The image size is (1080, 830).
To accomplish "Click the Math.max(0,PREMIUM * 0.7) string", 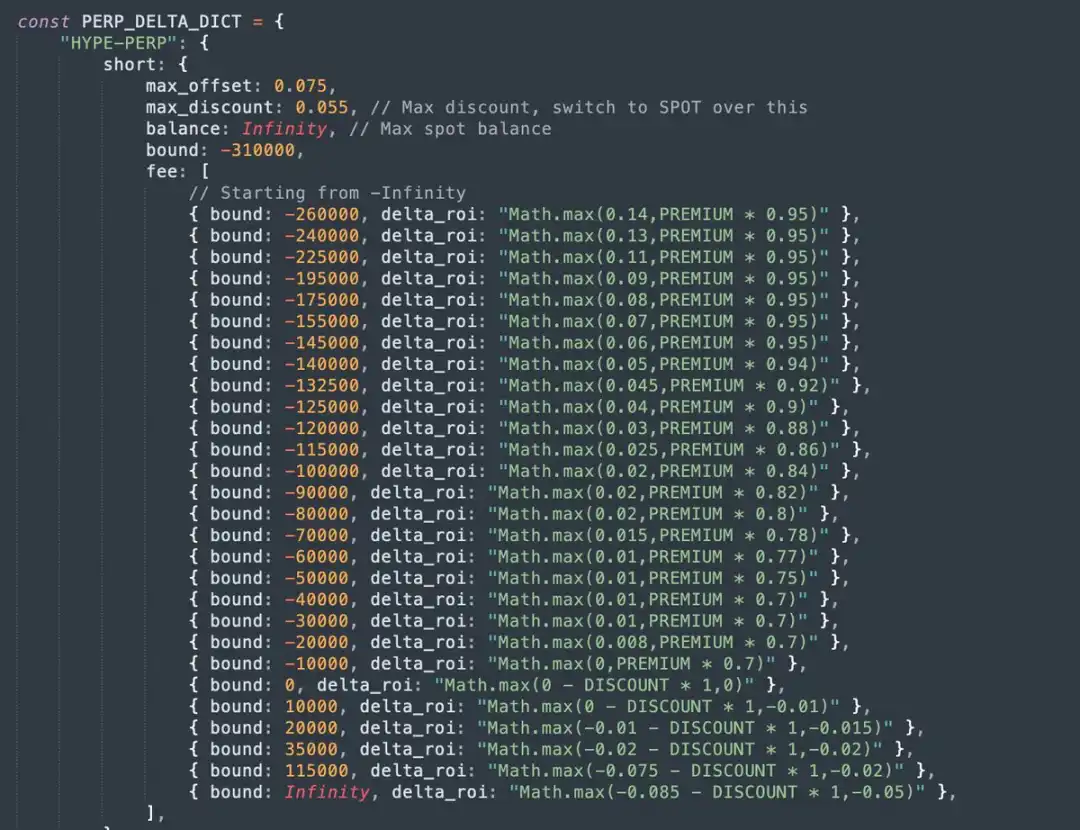I will (x=632, y=663).
